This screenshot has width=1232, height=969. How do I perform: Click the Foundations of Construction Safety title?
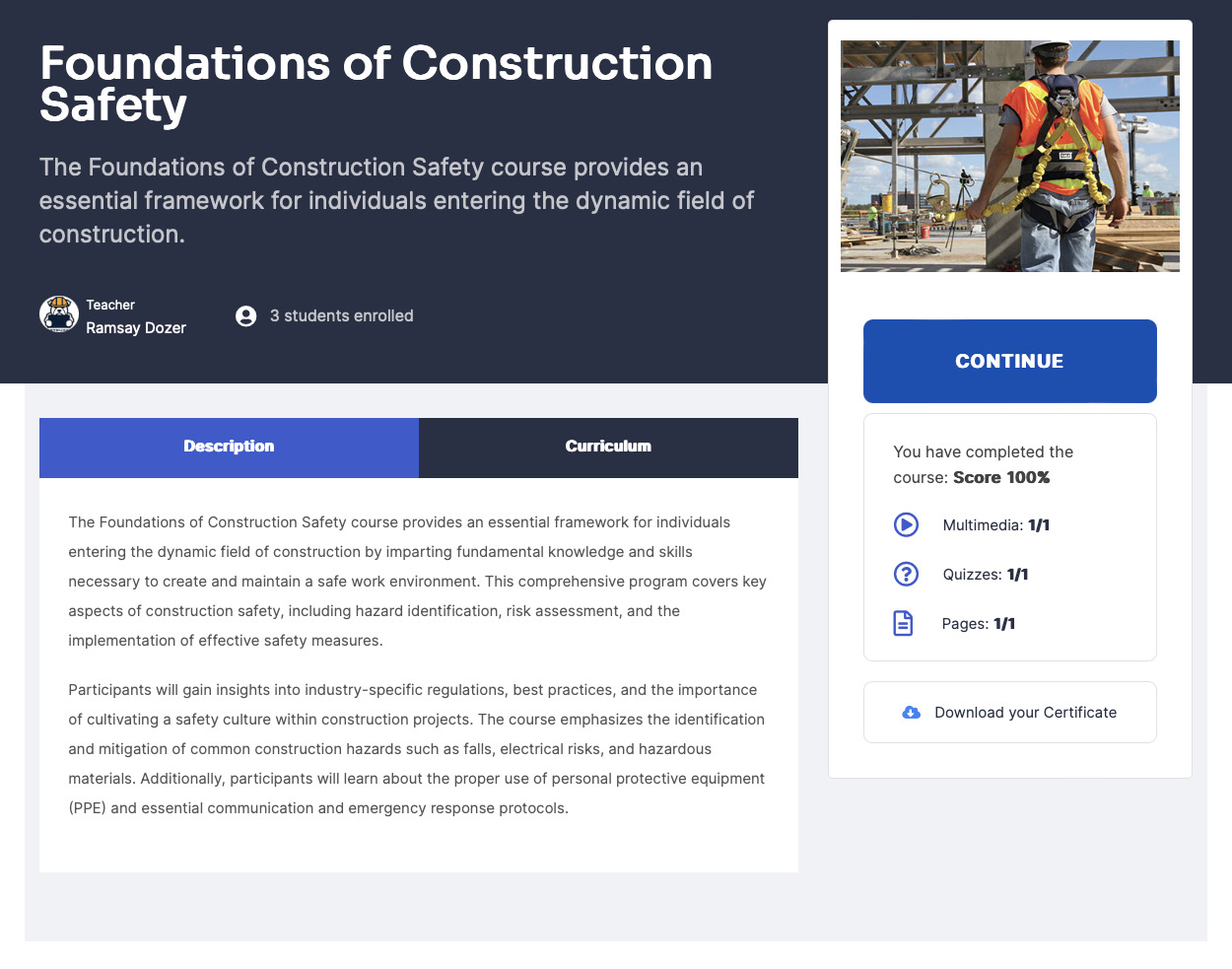(376, 84)
